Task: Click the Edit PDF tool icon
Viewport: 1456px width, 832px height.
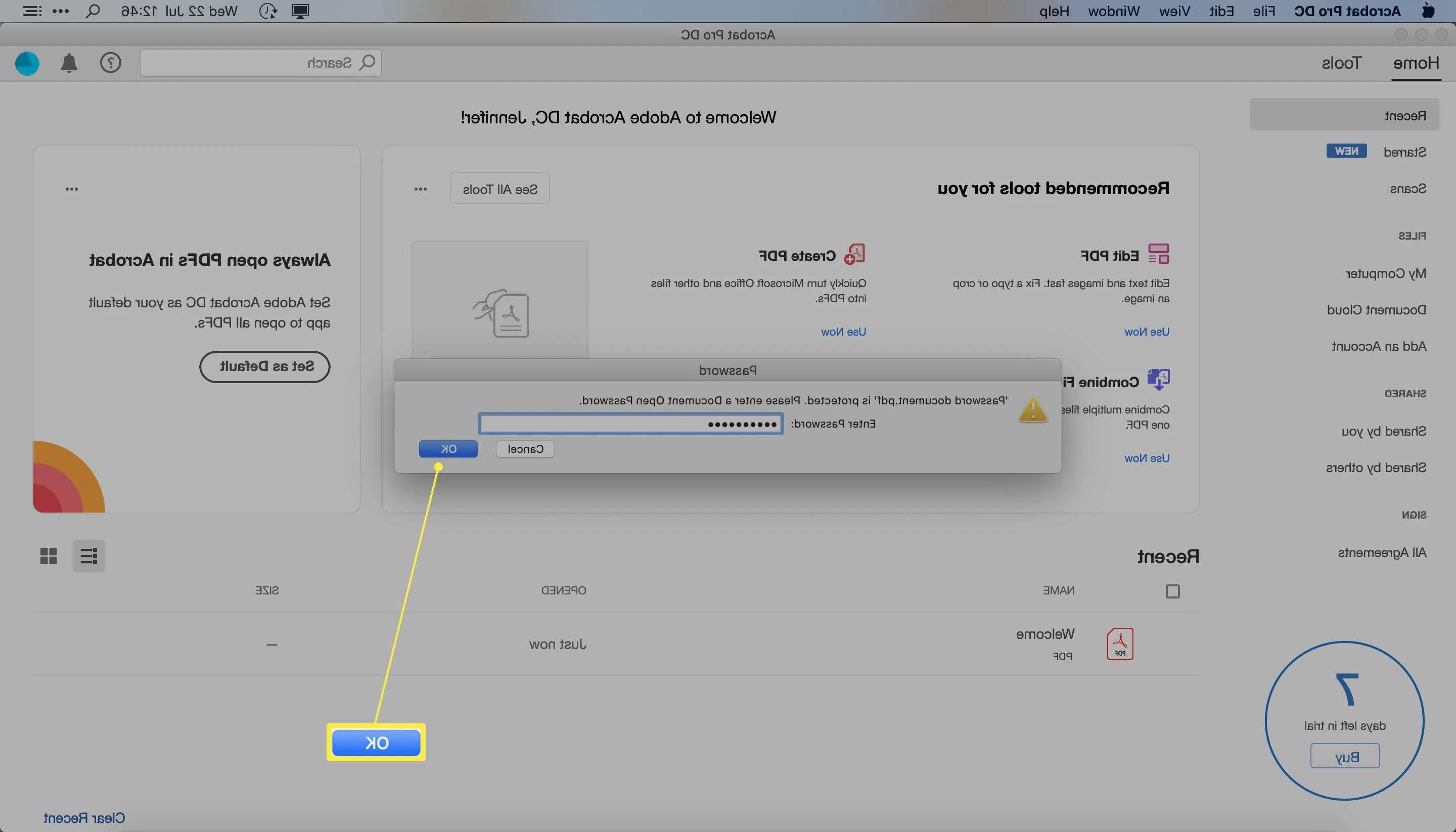Action: click(1158, 254)
